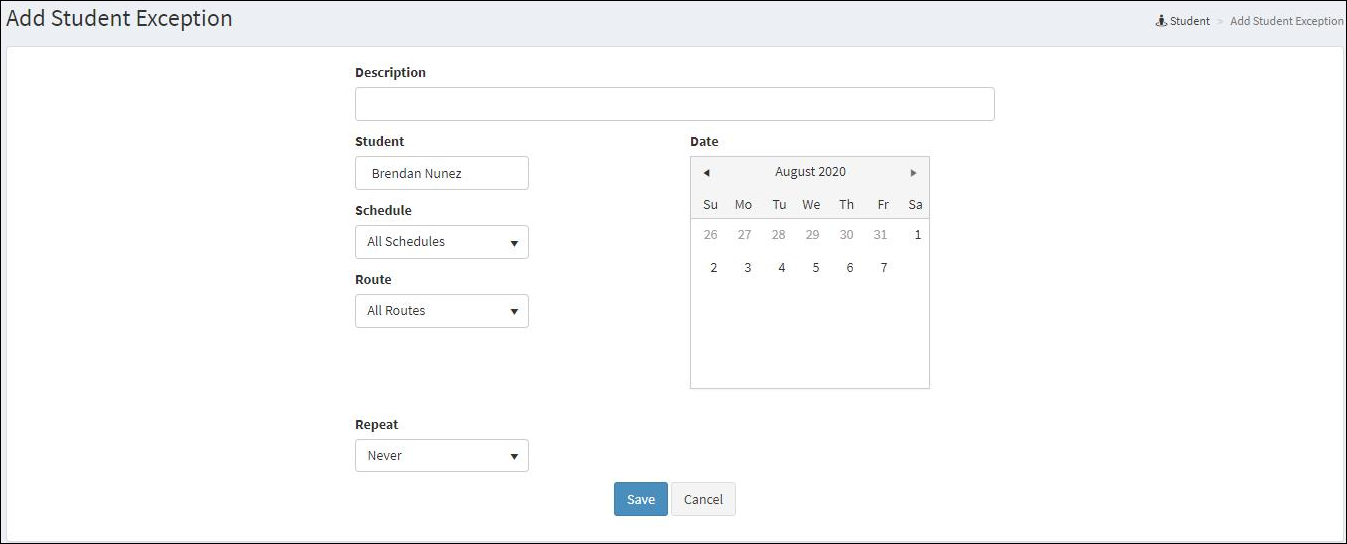The height and width of the screenshot is (544, 1347).
Task: Click the Fr weekday header
Action: click(883, 205)
